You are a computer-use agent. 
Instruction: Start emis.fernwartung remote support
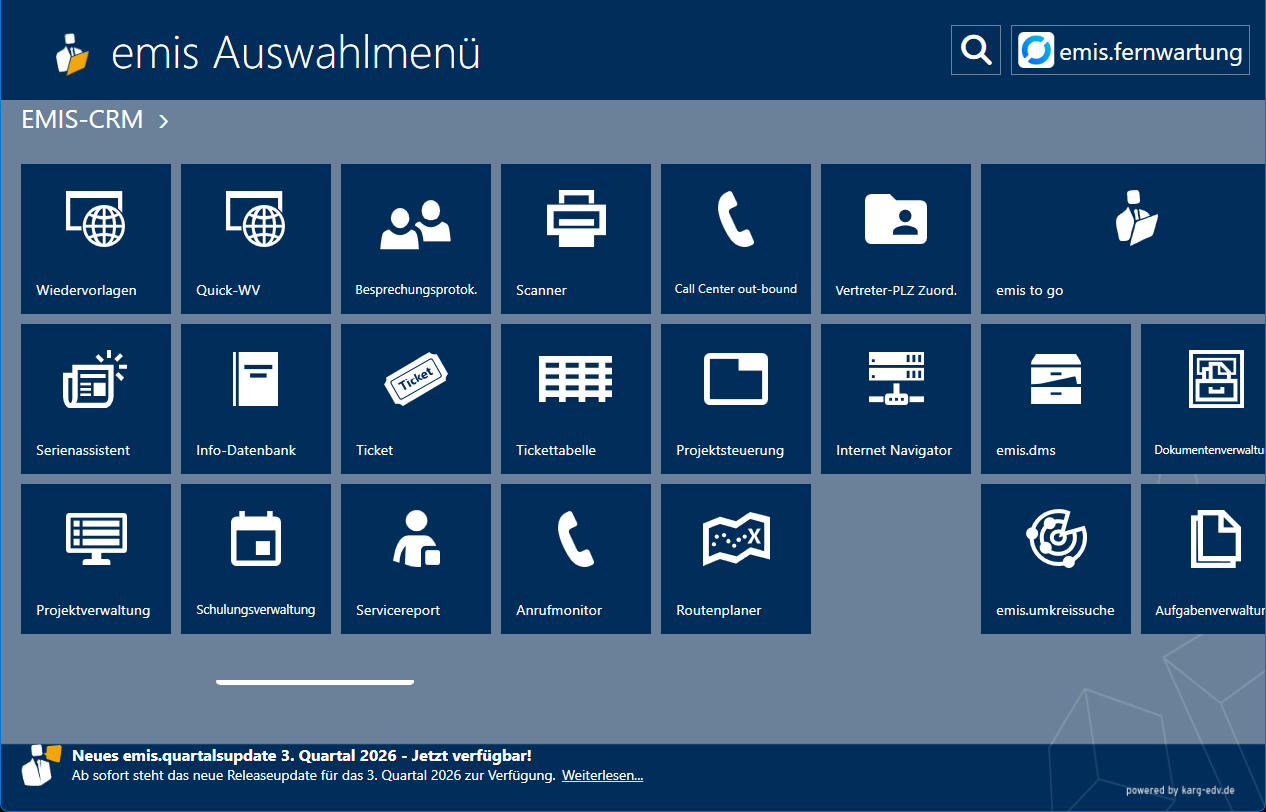click(x=1130, y=50)
